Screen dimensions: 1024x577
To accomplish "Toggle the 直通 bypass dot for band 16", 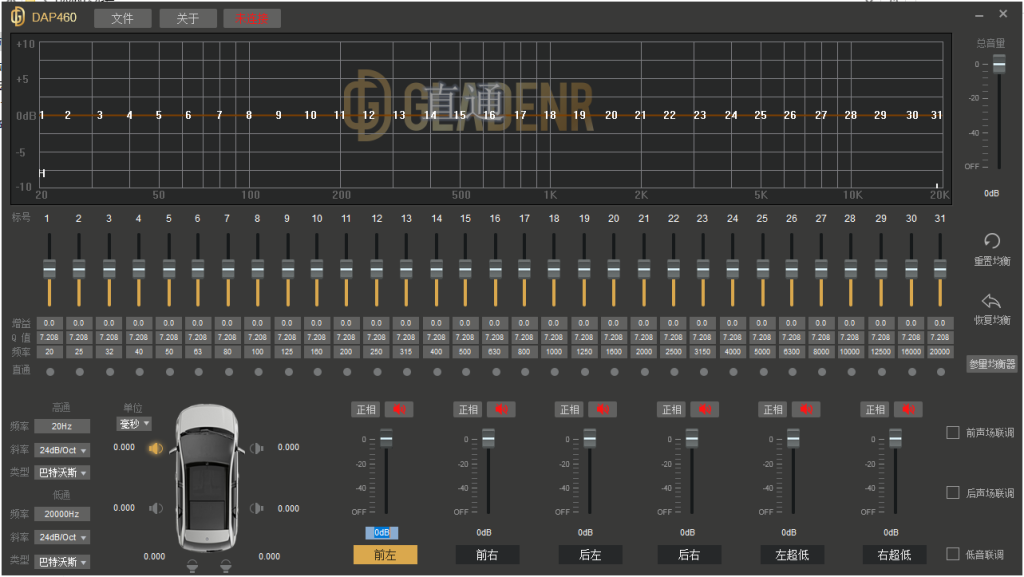I will [496, 371].
